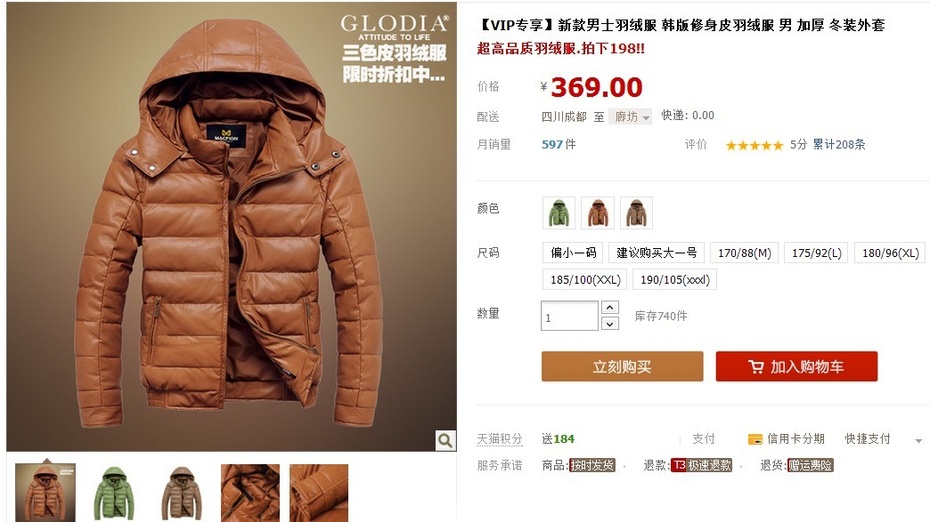Click the magnifier zoom icon on product image

coord(445,440)
